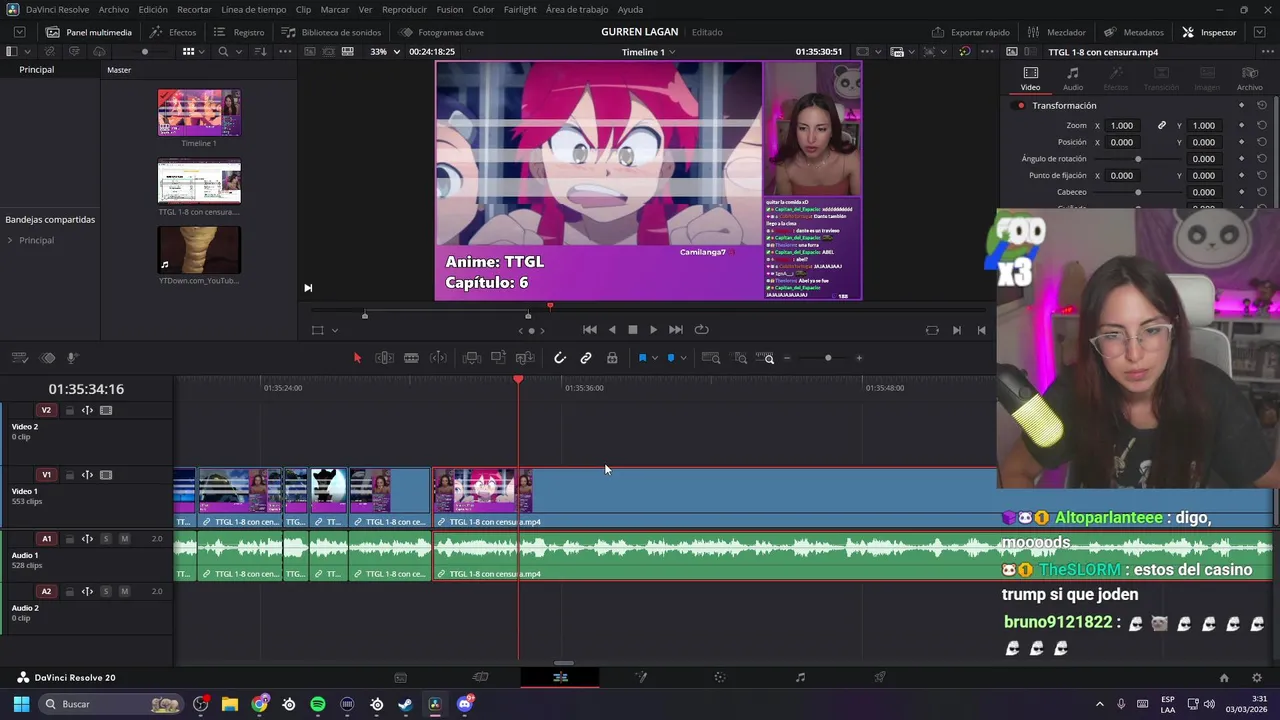Select the Timeline 1 thumbnail in media pool
This screenshot has width=1280, height=720.
click(x=199, y=113)
